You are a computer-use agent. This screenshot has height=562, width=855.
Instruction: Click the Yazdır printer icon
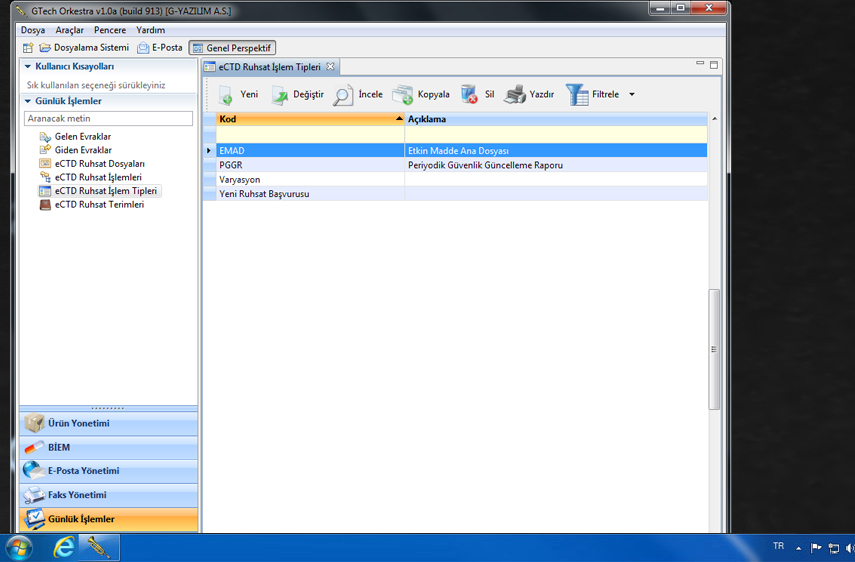(x=515, y=95)
